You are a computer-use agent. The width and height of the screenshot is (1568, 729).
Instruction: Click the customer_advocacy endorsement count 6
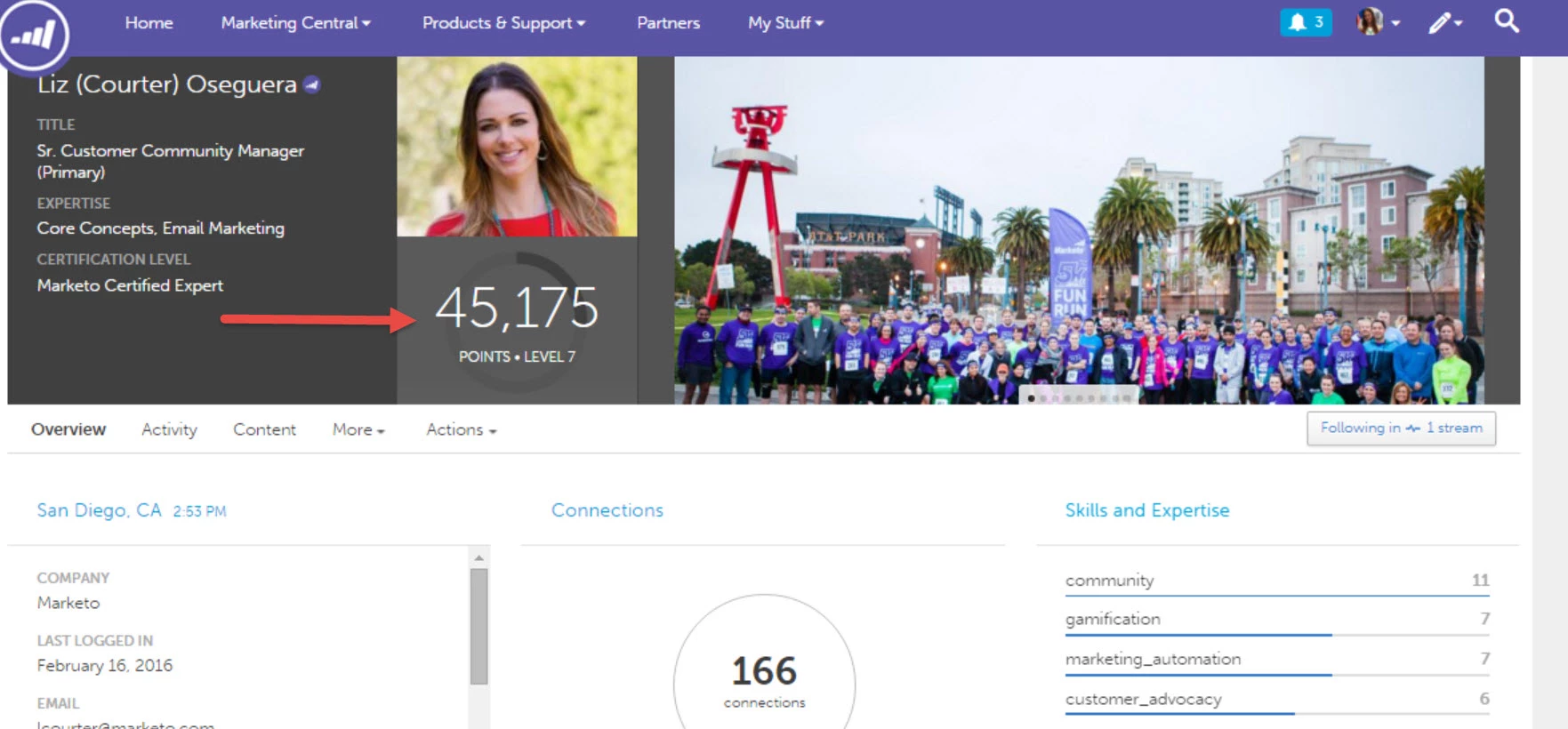coord(1484,699)
